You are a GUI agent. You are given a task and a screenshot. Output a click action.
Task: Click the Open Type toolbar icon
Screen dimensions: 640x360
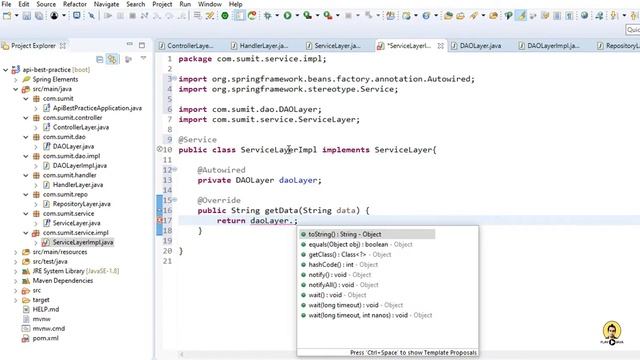[448, 16]
